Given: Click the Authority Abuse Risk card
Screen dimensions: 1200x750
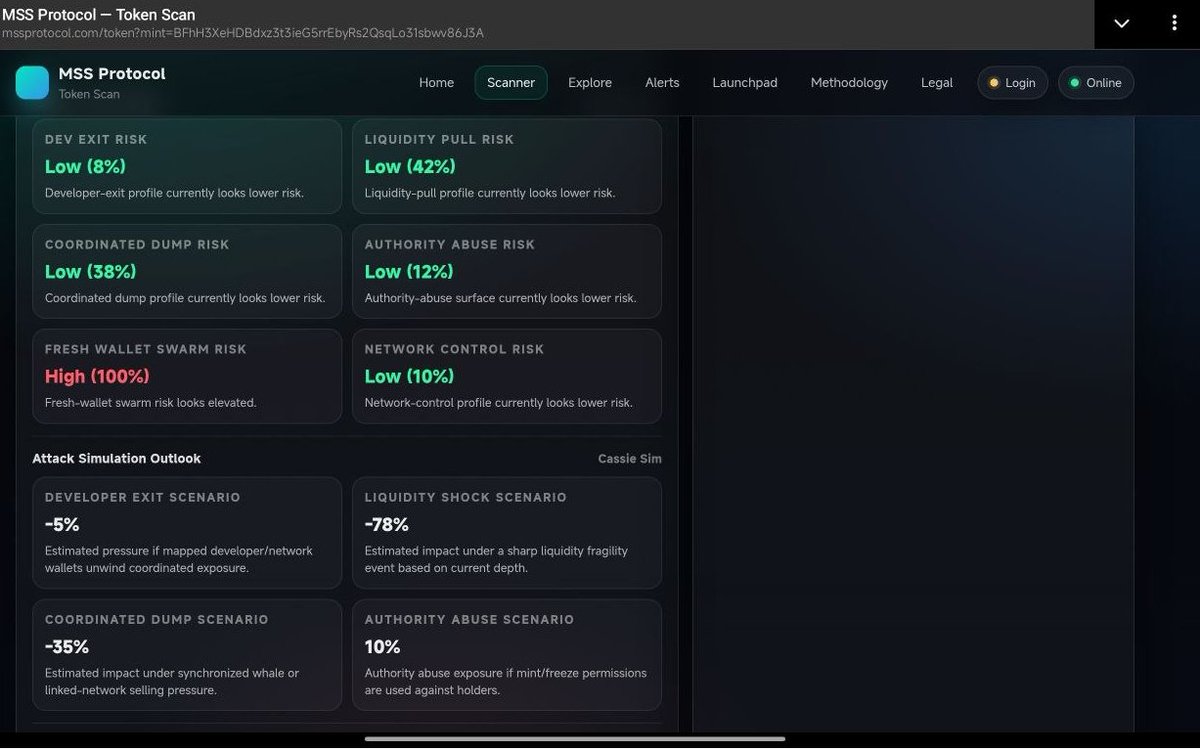Looking at the screenshot, I should [x=507, y=271].
